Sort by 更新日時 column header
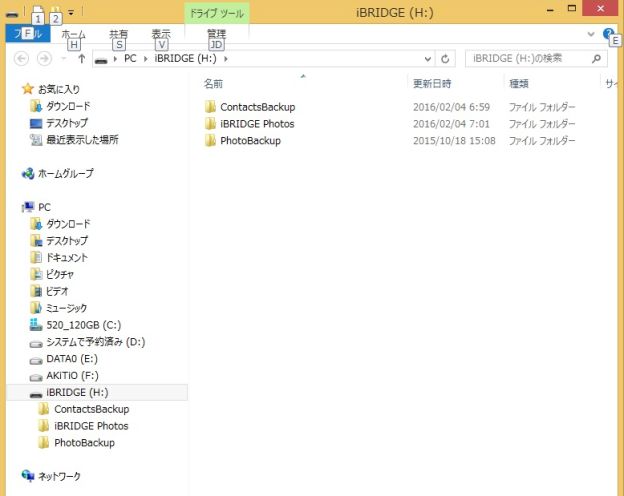This screenshot has width=624, height=496. (x=432, y=84)
